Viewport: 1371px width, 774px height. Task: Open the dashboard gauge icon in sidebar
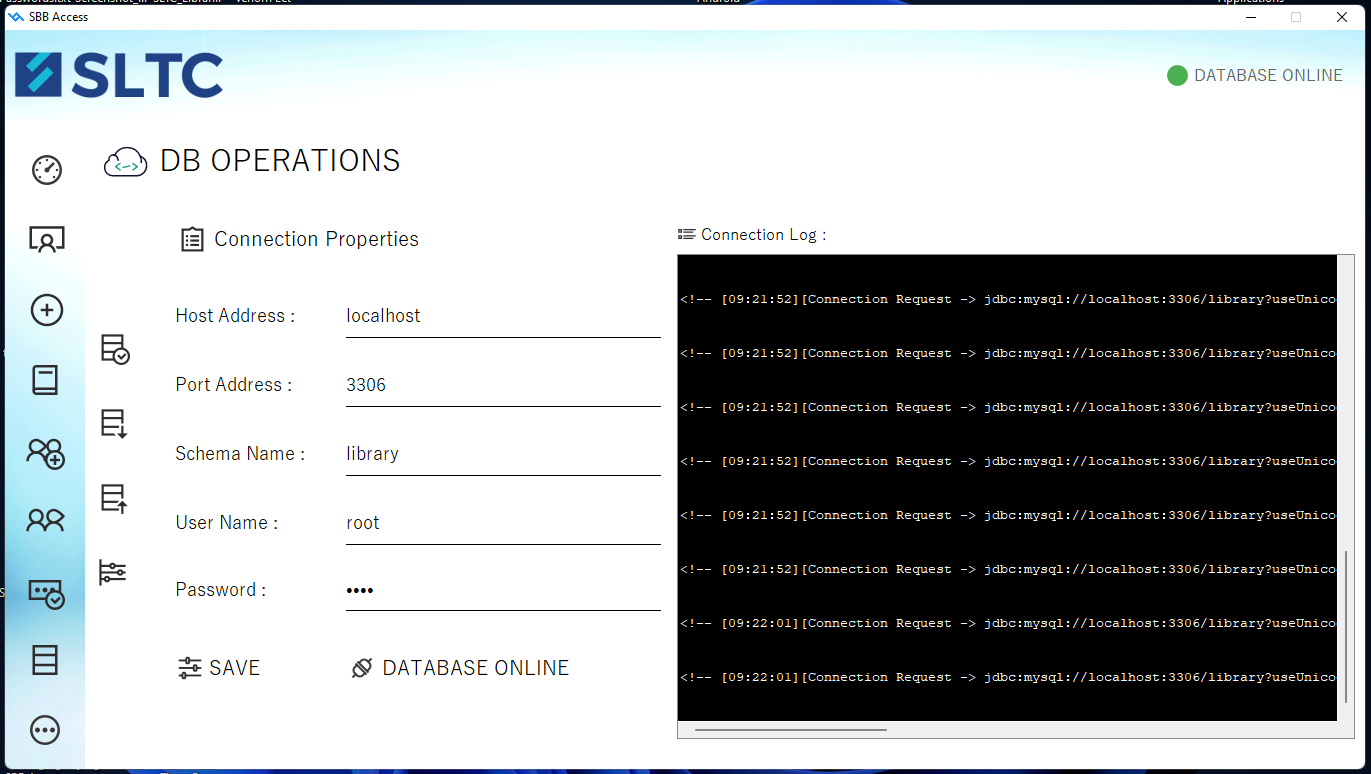coord(47,170)
